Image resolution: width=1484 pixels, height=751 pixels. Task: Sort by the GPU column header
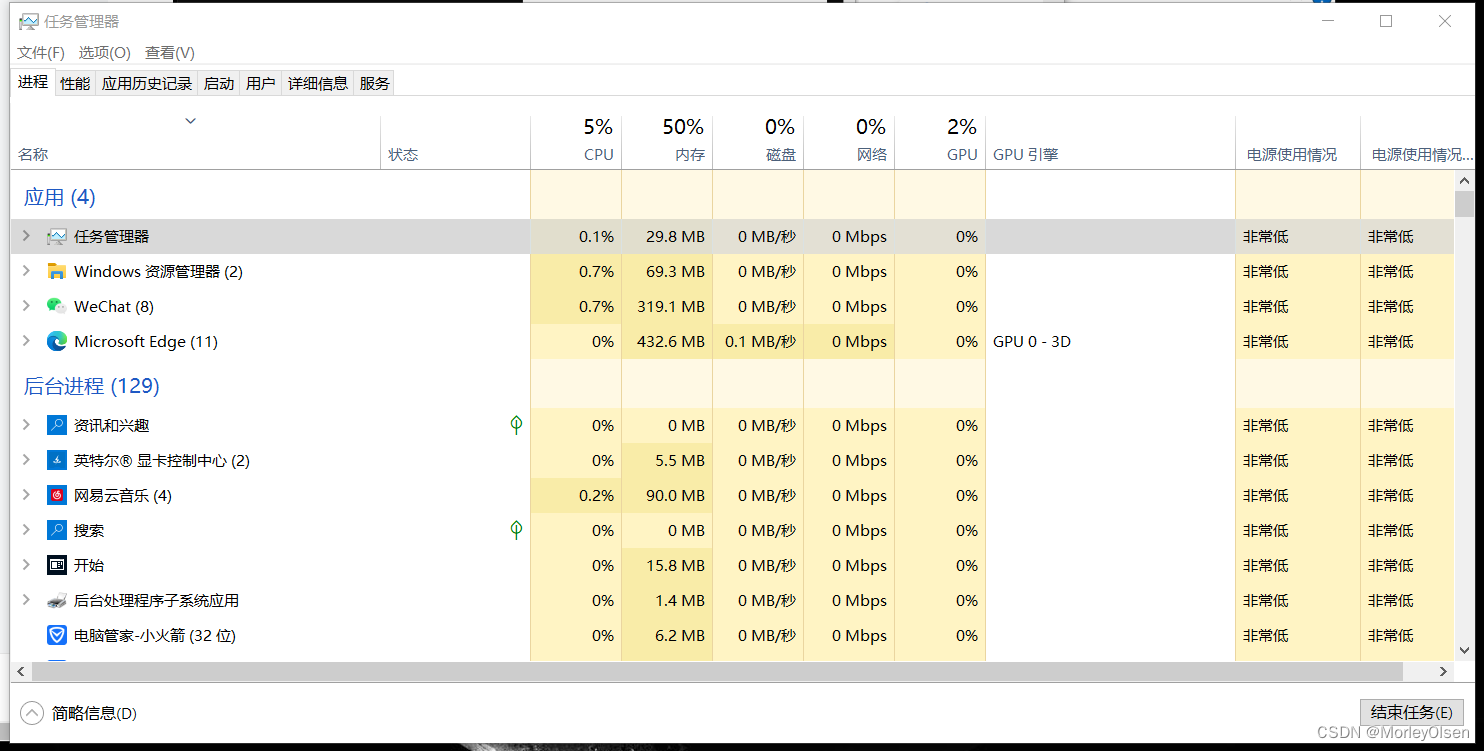[940, 142]
